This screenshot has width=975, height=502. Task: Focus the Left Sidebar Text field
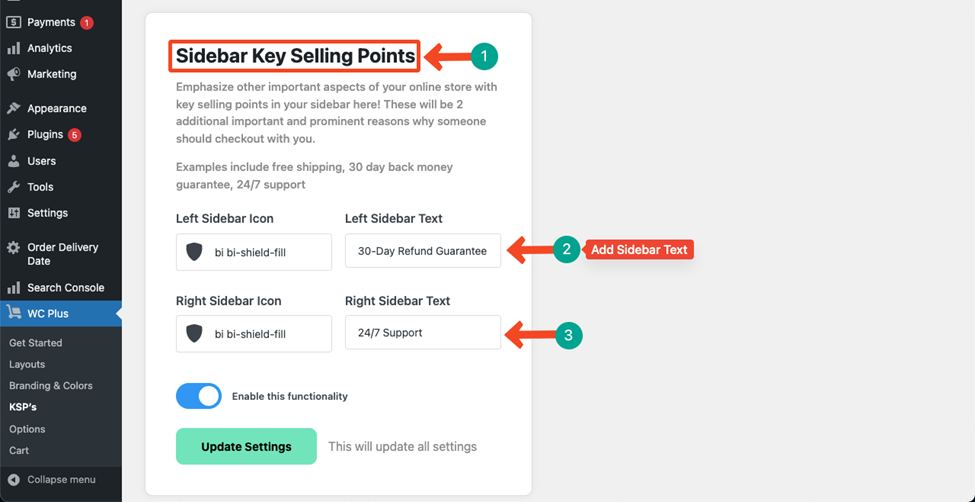coord(423,251)
